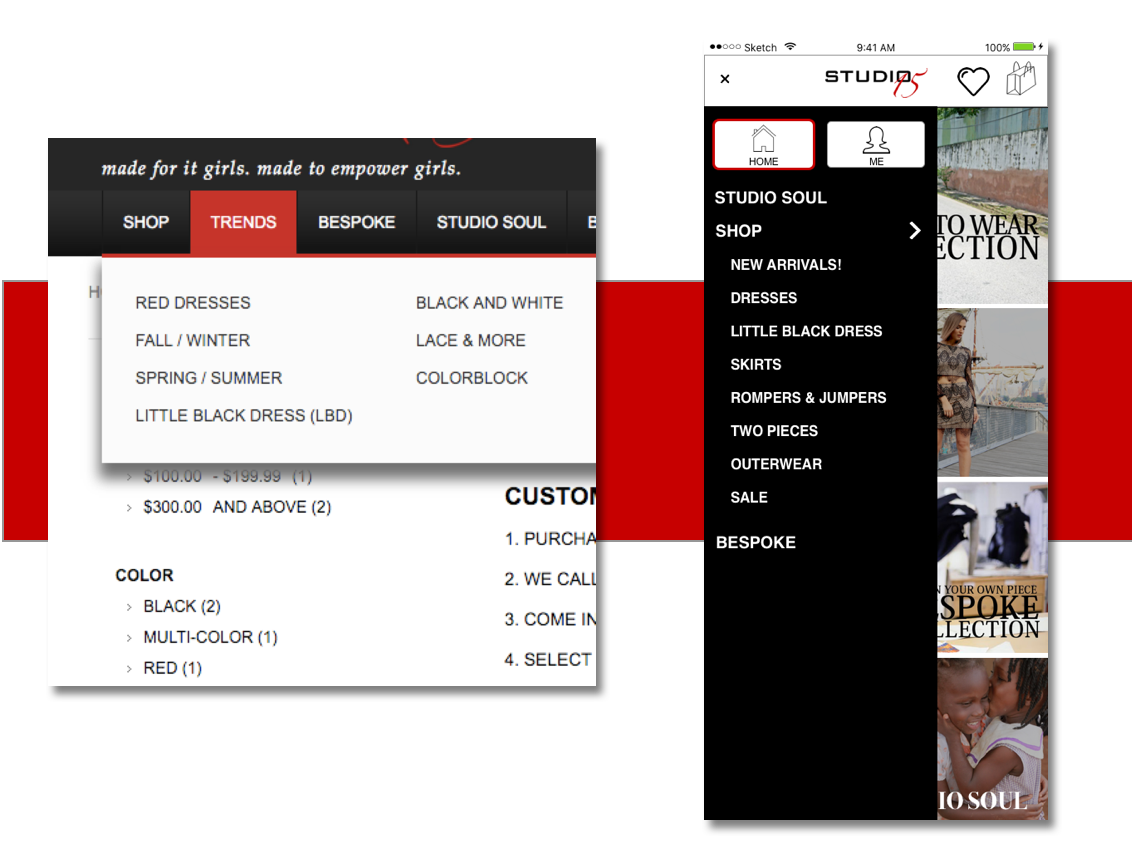Tap the HOME button in mobile menu
Viewport: 1132px width, 854px height.
[x=764, y=144]
